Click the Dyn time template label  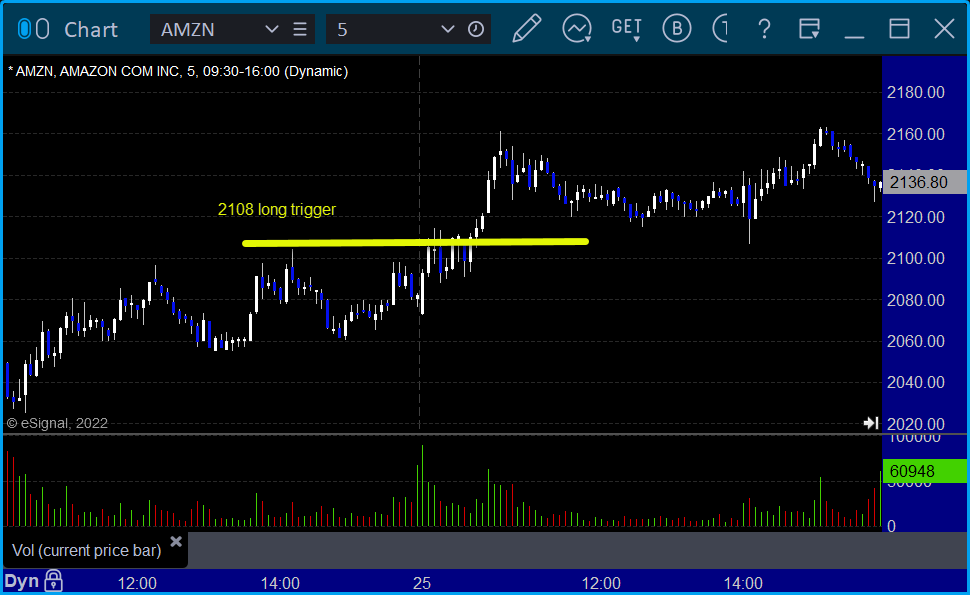(22, 581)
